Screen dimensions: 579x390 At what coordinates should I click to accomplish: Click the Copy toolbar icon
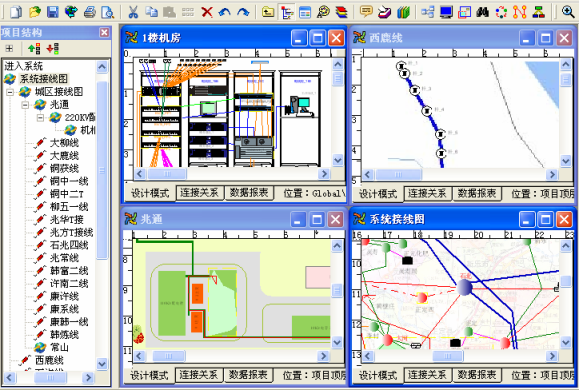pyautogui.click(x=151, y=12)
